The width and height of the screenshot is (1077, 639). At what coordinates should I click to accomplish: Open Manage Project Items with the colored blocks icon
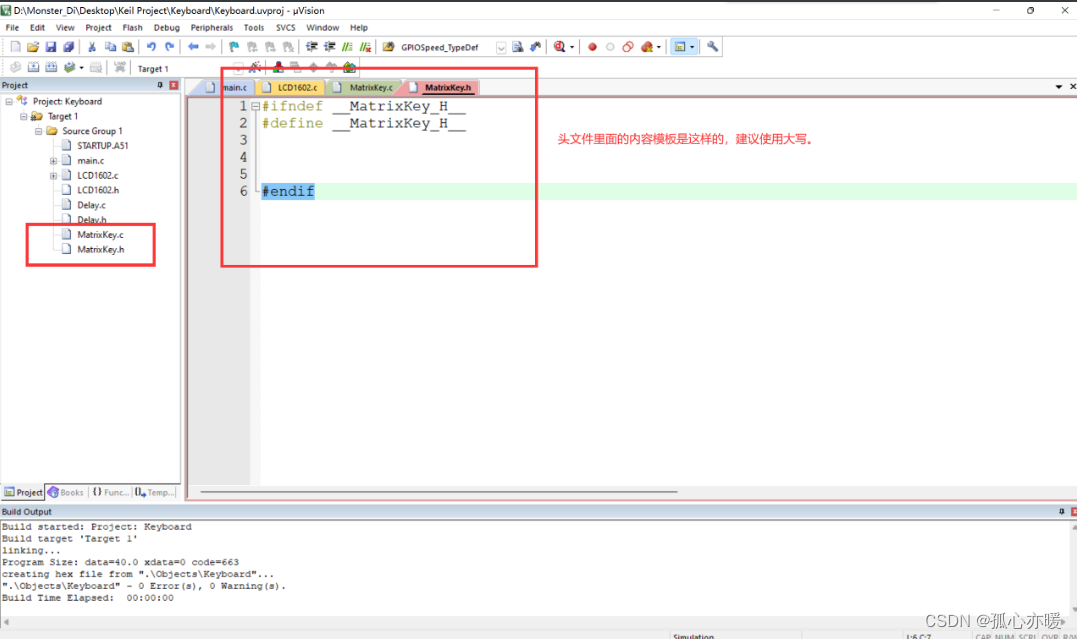pos(277,67)
